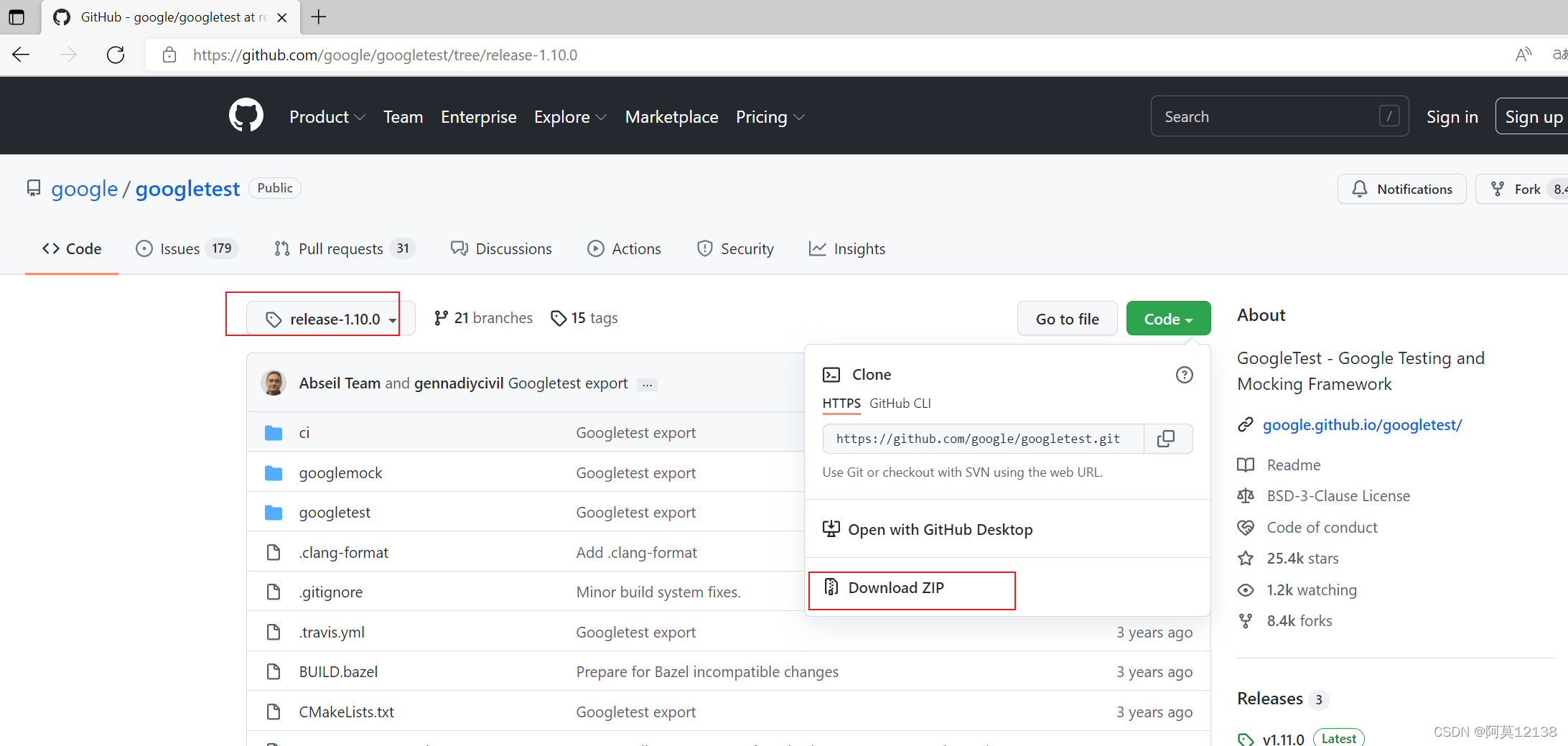Screen dimensions: 1568x746
Task: Open the .gitignore file
Action: coord(331,592)
